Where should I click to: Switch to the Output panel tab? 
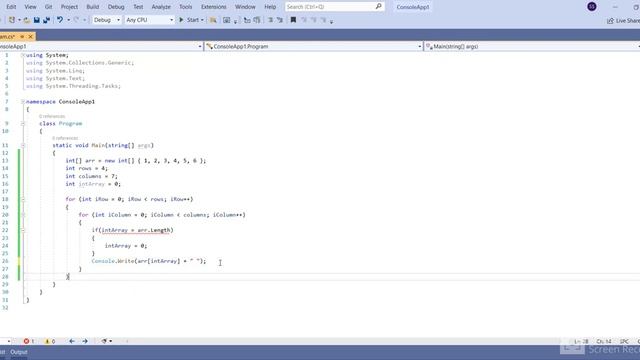click(19, 352)
